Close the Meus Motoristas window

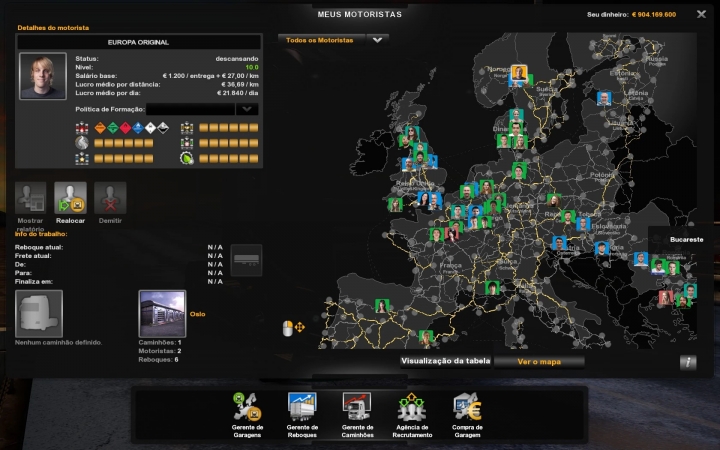(701, 14)
